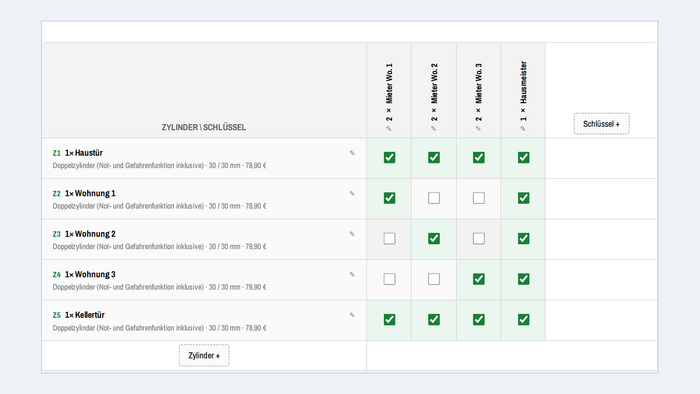Edit the Mieter Wo. 1 key pencil icon

click(x=389, y=129)
